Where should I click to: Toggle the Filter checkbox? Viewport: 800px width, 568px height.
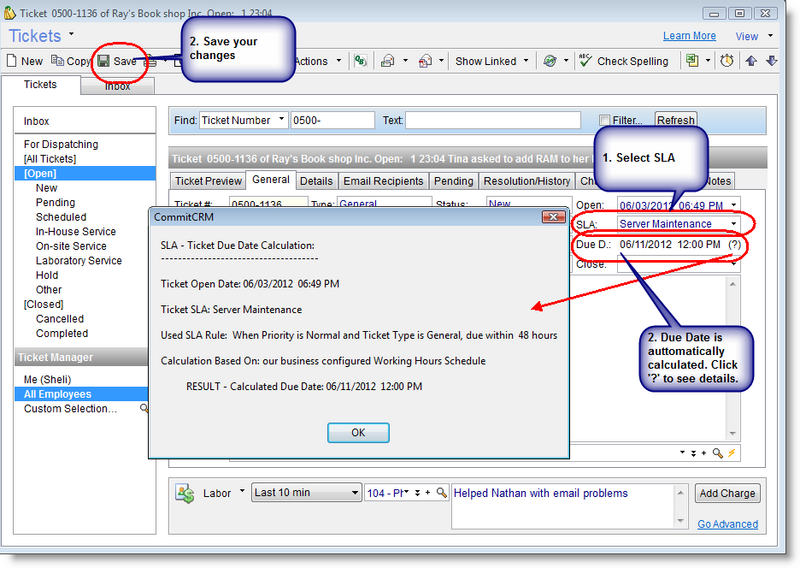(x=604, y=120)
